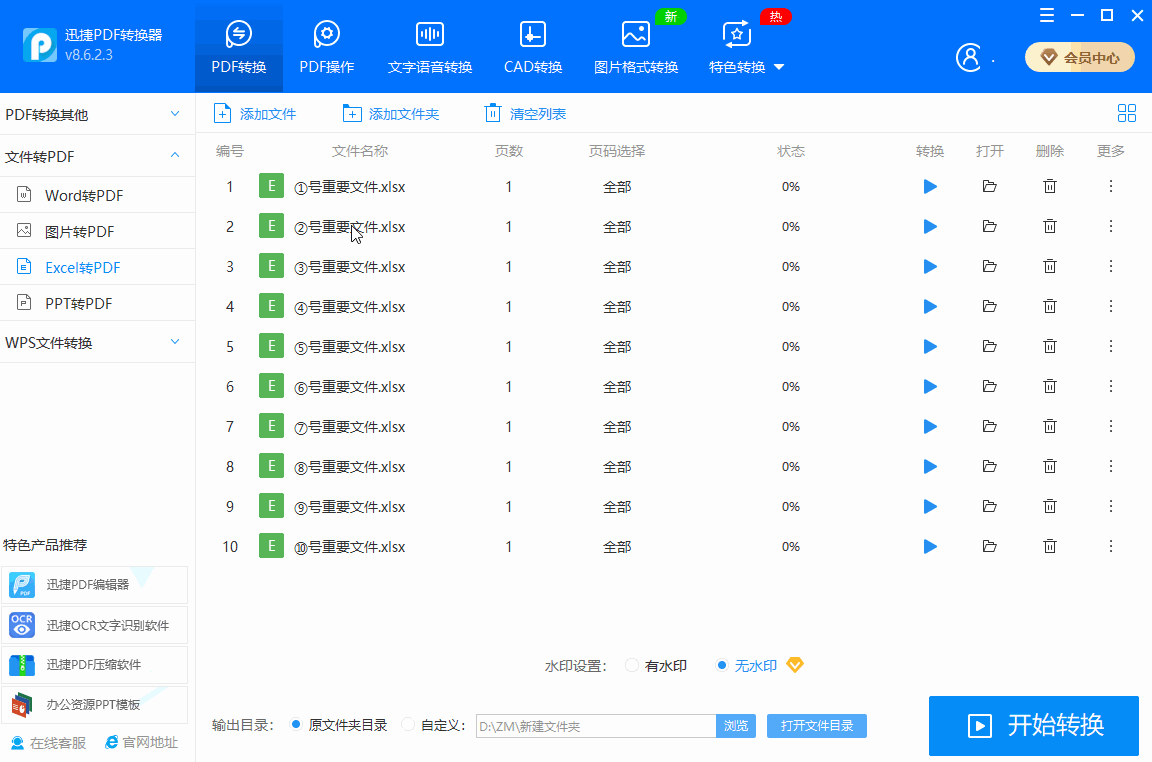
Task: Expand the WPS文件转换 section
Action: [97, 342]
